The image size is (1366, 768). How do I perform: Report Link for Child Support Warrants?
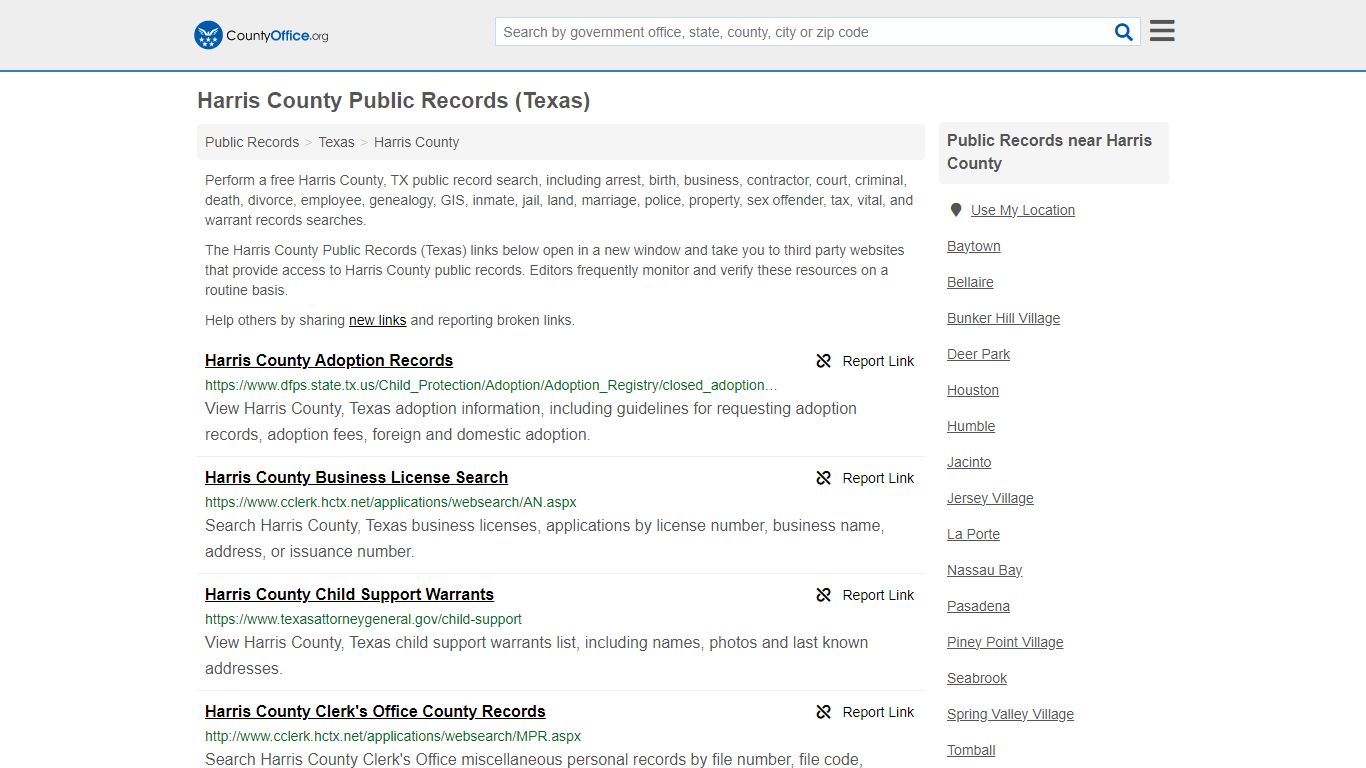tap(878, 595)
